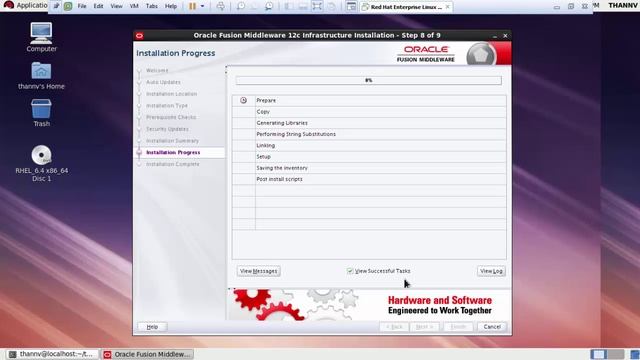
Task: Switch to first workspace in panel
Action: [599, 354]
